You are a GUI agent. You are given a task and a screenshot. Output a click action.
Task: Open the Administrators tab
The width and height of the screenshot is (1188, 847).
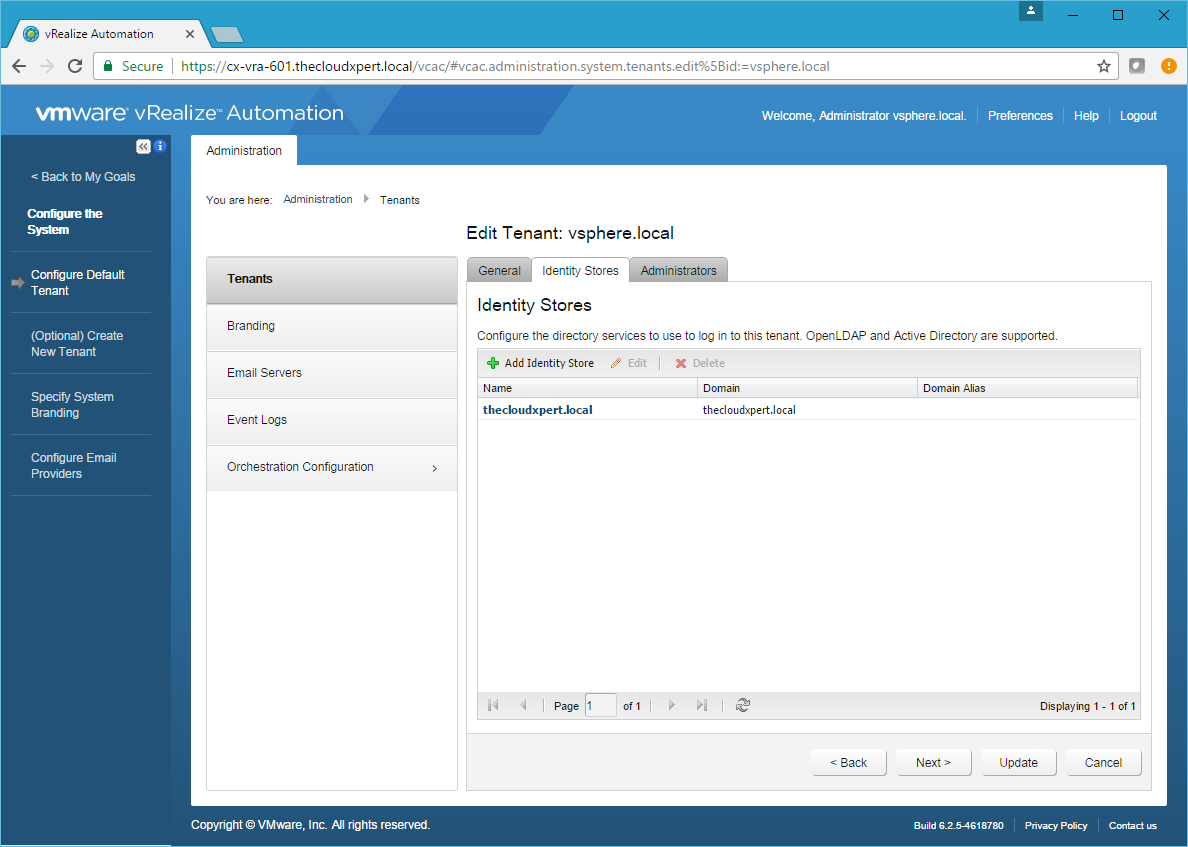click(x=678, y=271)
